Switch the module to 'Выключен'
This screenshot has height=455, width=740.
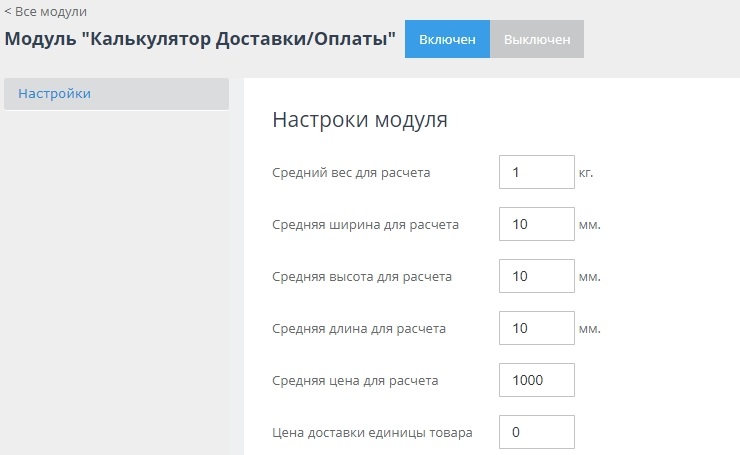537,39
